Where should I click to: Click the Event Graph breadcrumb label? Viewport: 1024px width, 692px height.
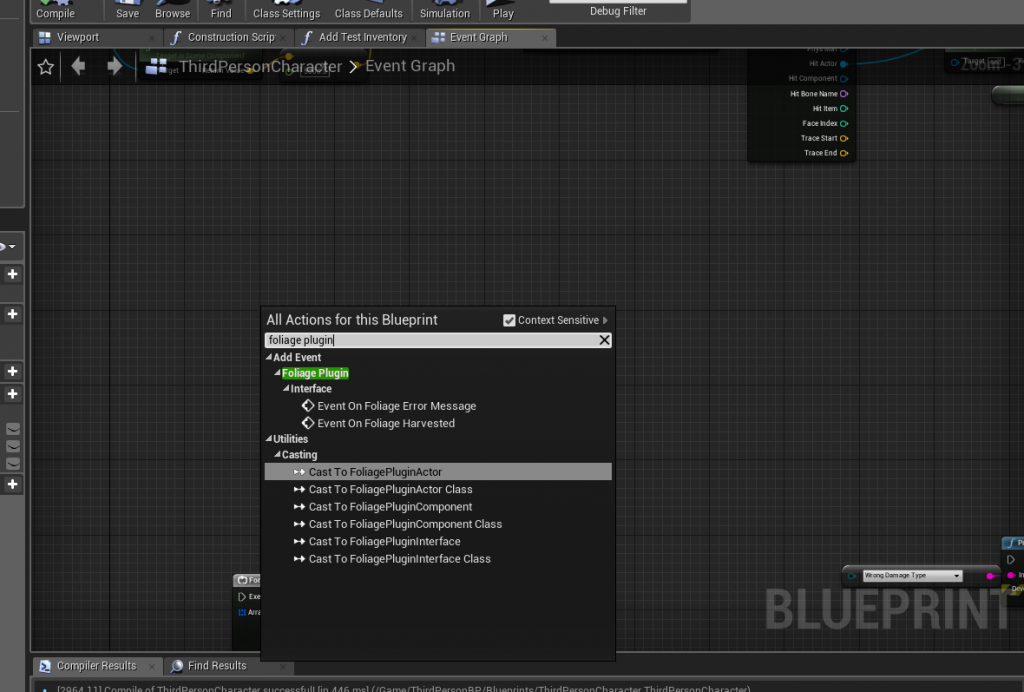tap(409, 66)
